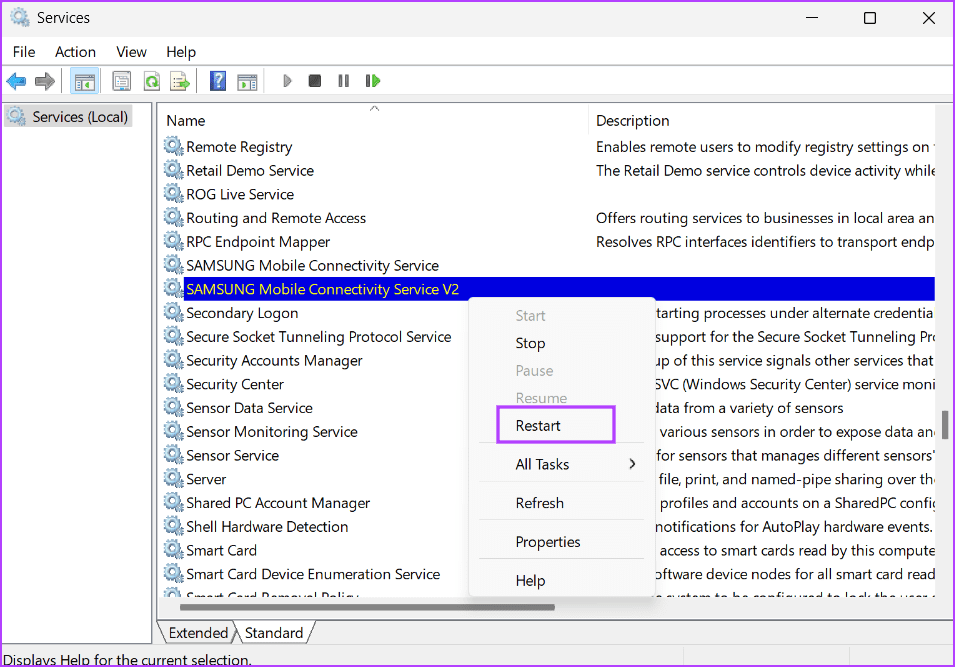Click the blue Help question-mark icon

(217, 81)
